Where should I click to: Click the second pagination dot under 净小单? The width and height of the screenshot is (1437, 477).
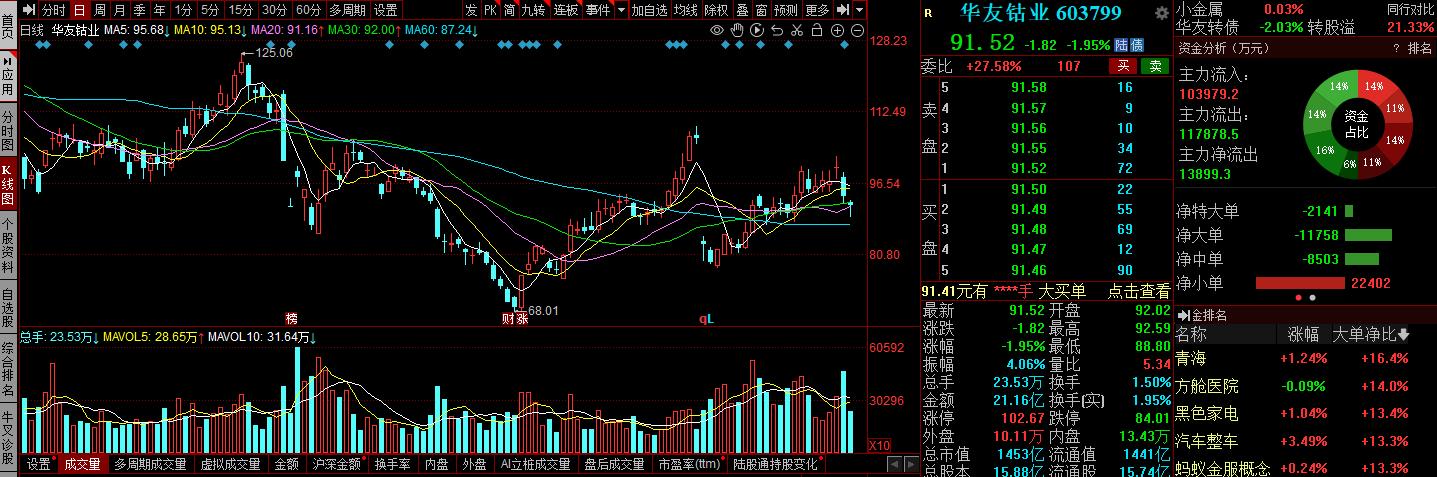click(1312, 297)
